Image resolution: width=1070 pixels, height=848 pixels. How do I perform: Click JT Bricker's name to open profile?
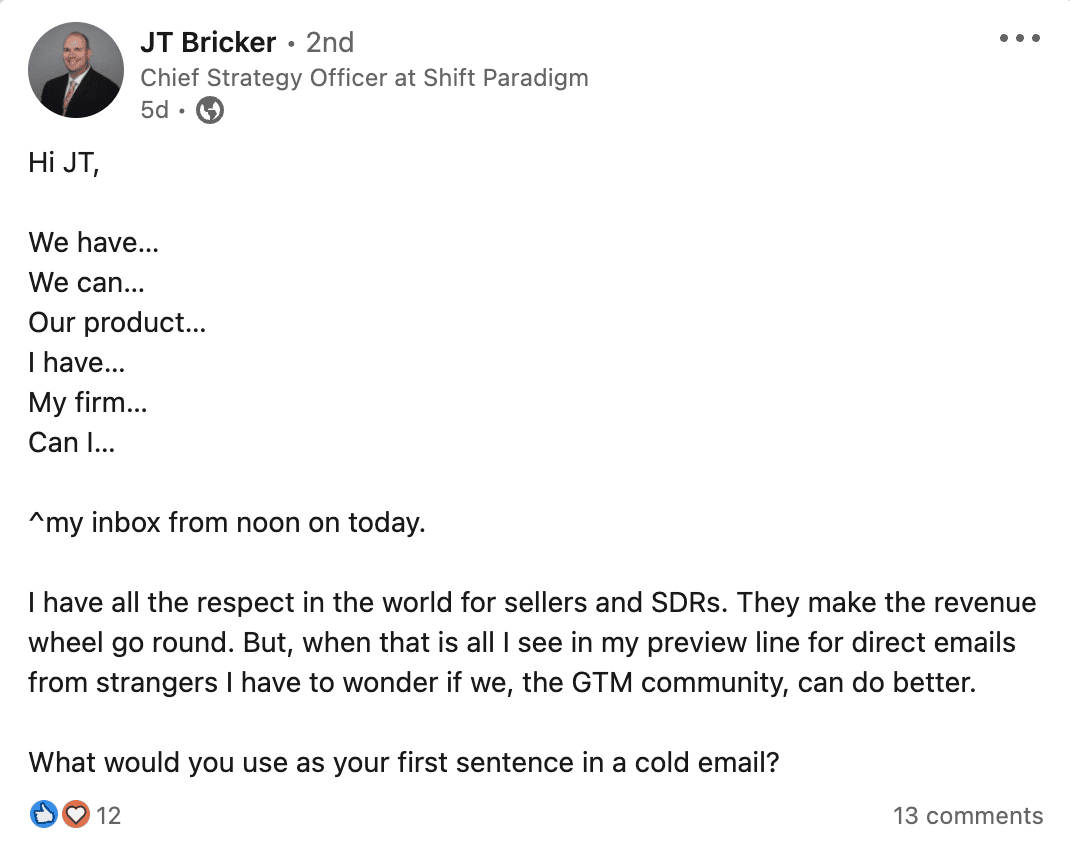[206, 42]
